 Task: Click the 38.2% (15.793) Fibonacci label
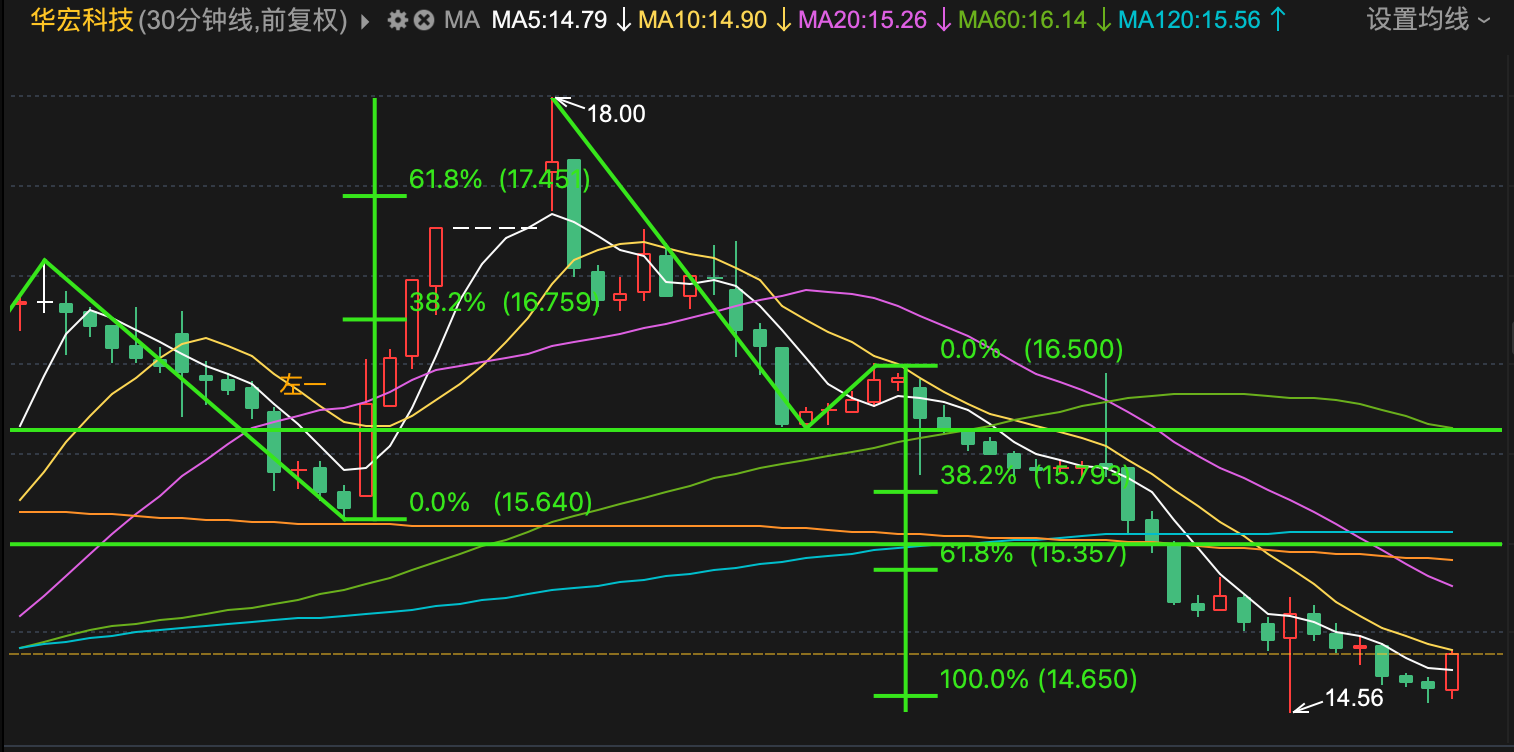coord(1035,475)
